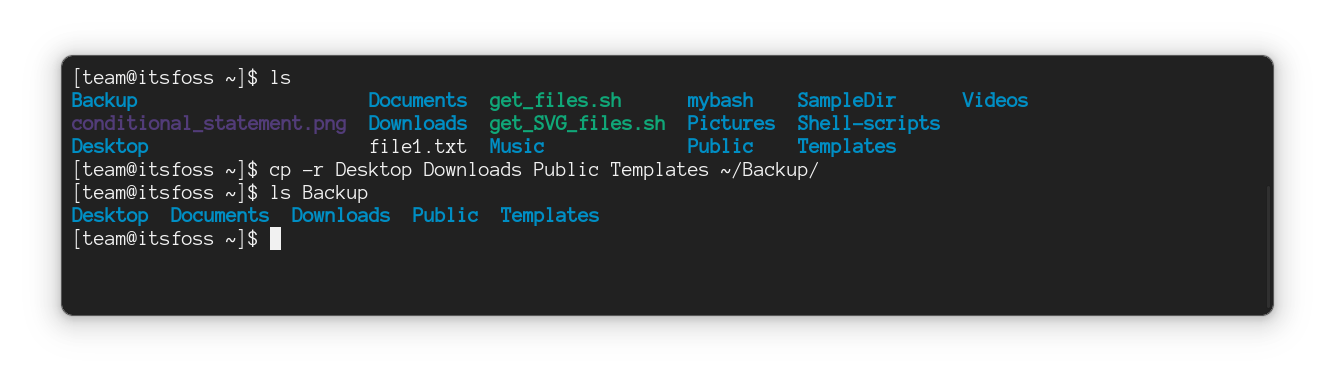1335x383 pixels.
Task: Click the Pictures directory name
Action: (x=731, y=124)
